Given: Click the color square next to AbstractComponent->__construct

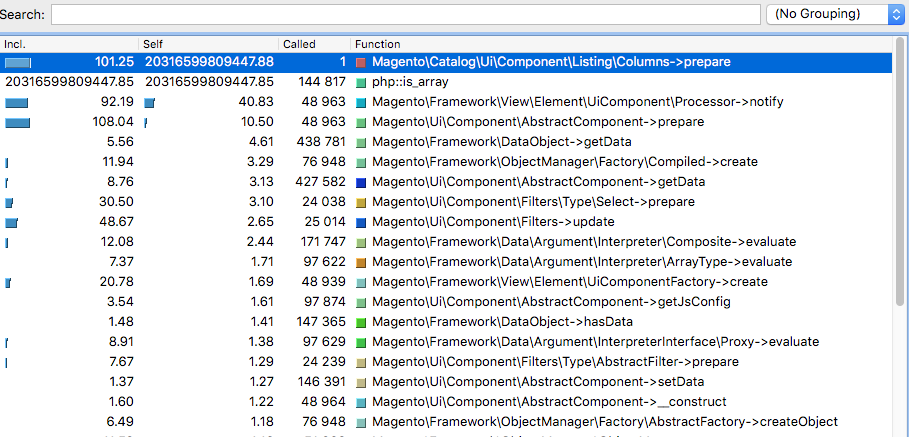Looking at the screenshot, I should click(362, 402).
